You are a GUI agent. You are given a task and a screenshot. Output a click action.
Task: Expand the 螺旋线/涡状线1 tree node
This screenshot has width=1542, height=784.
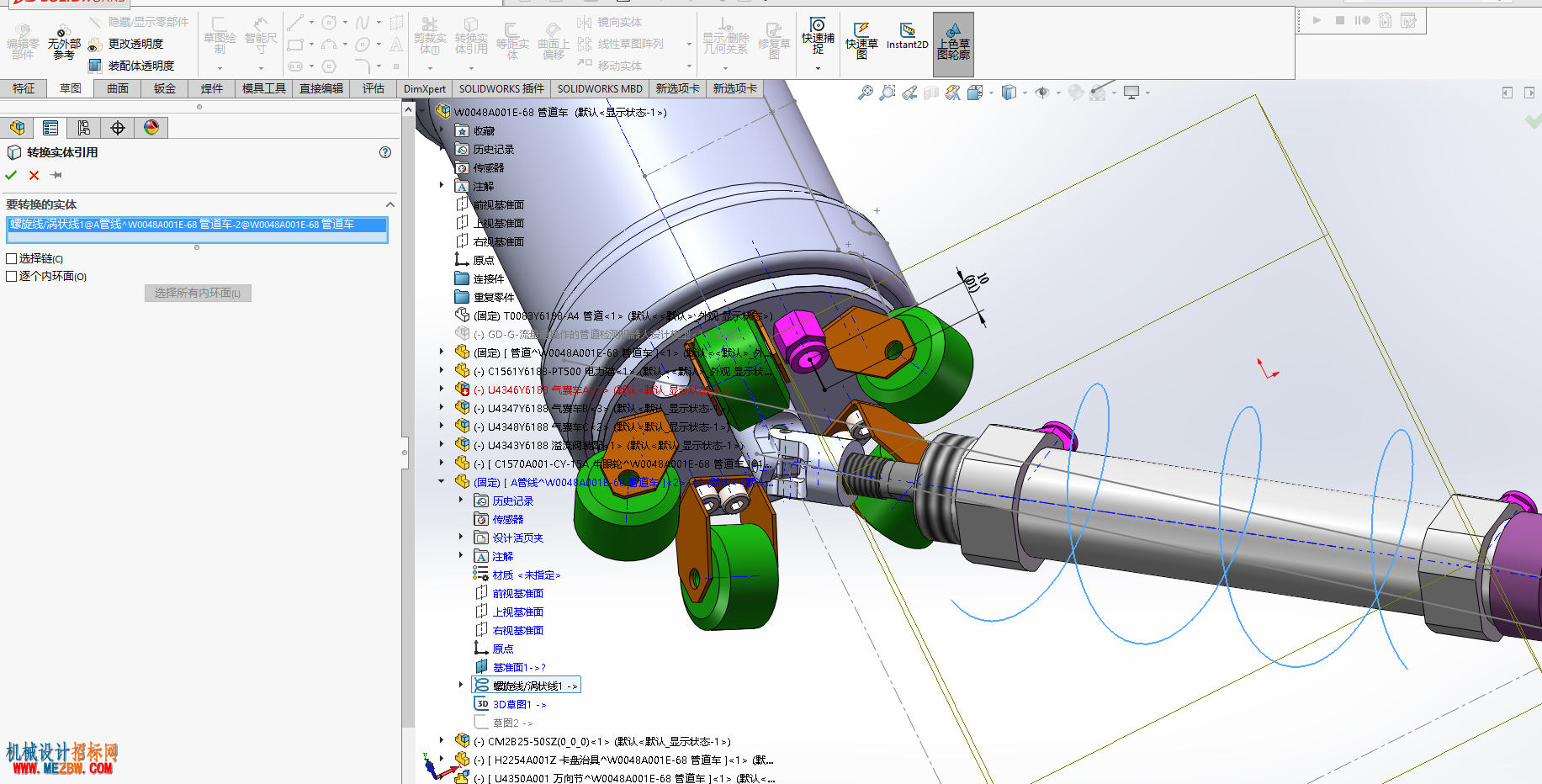pyautogui.click(x=460, y=686)
